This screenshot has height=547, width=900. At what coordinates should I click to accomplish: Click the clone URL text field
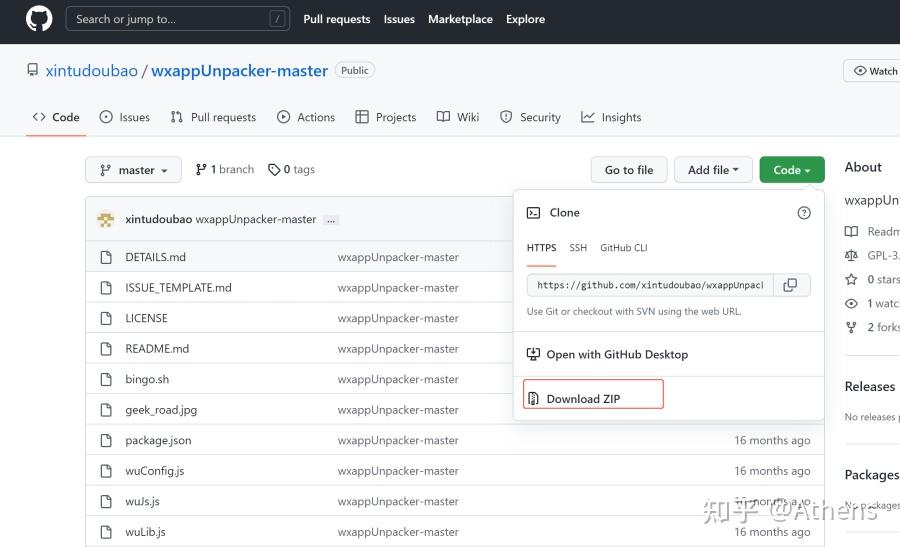click(650, 285)
